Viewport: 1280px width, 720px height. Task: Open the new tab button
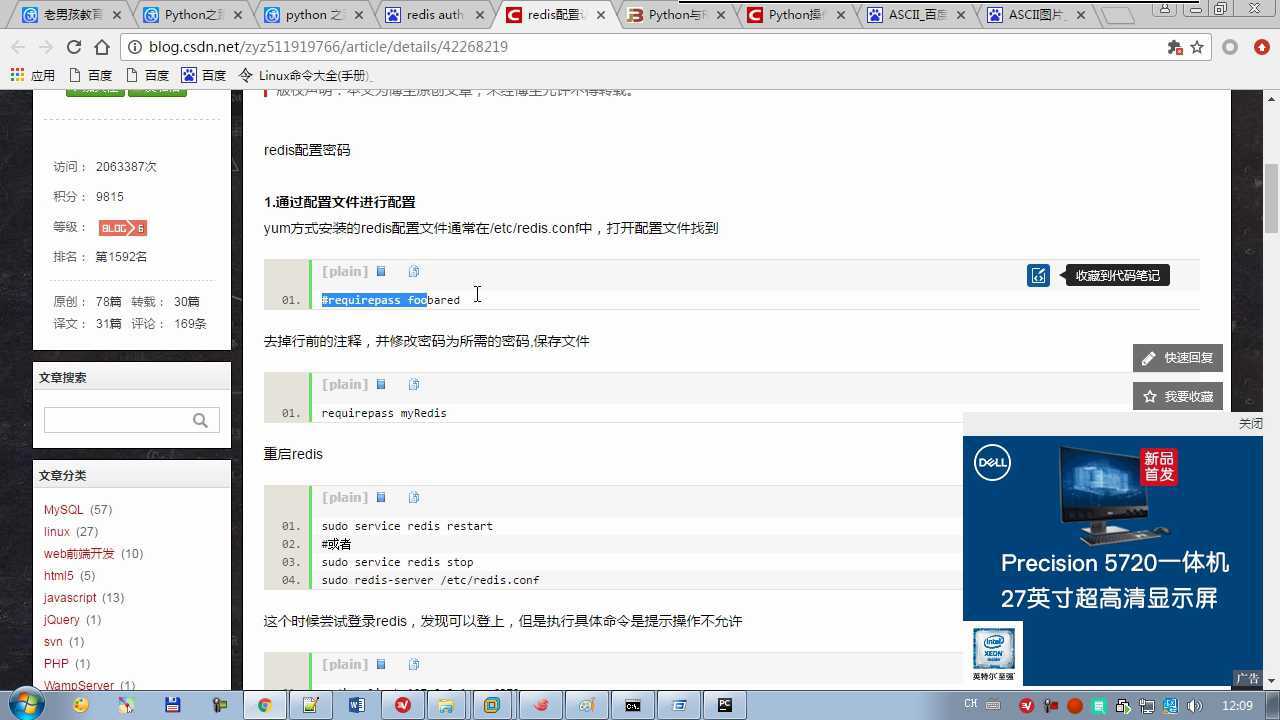click(1117, 16)
